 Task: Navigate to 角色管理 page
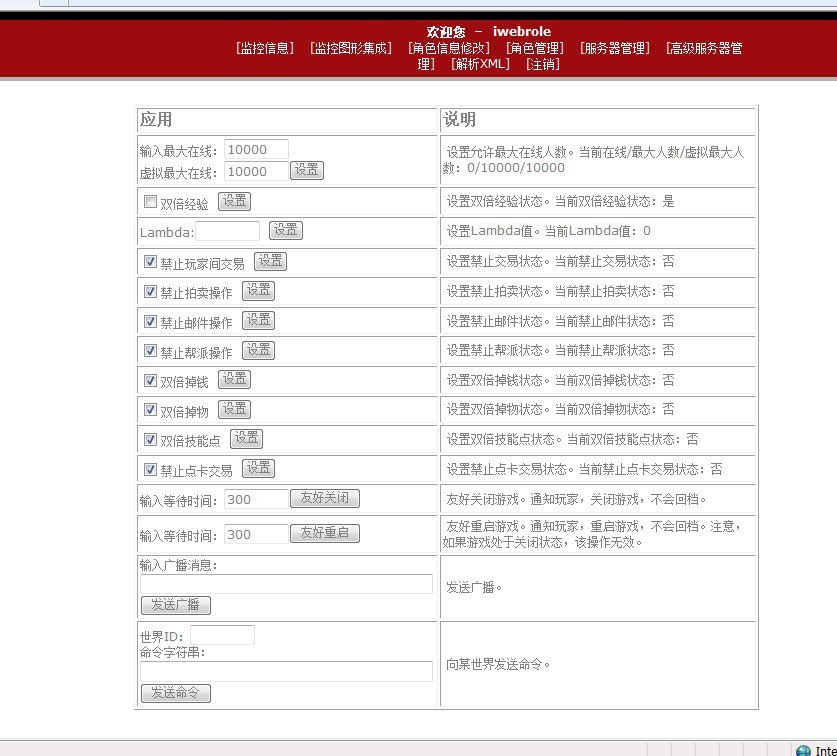click(535, 48)
